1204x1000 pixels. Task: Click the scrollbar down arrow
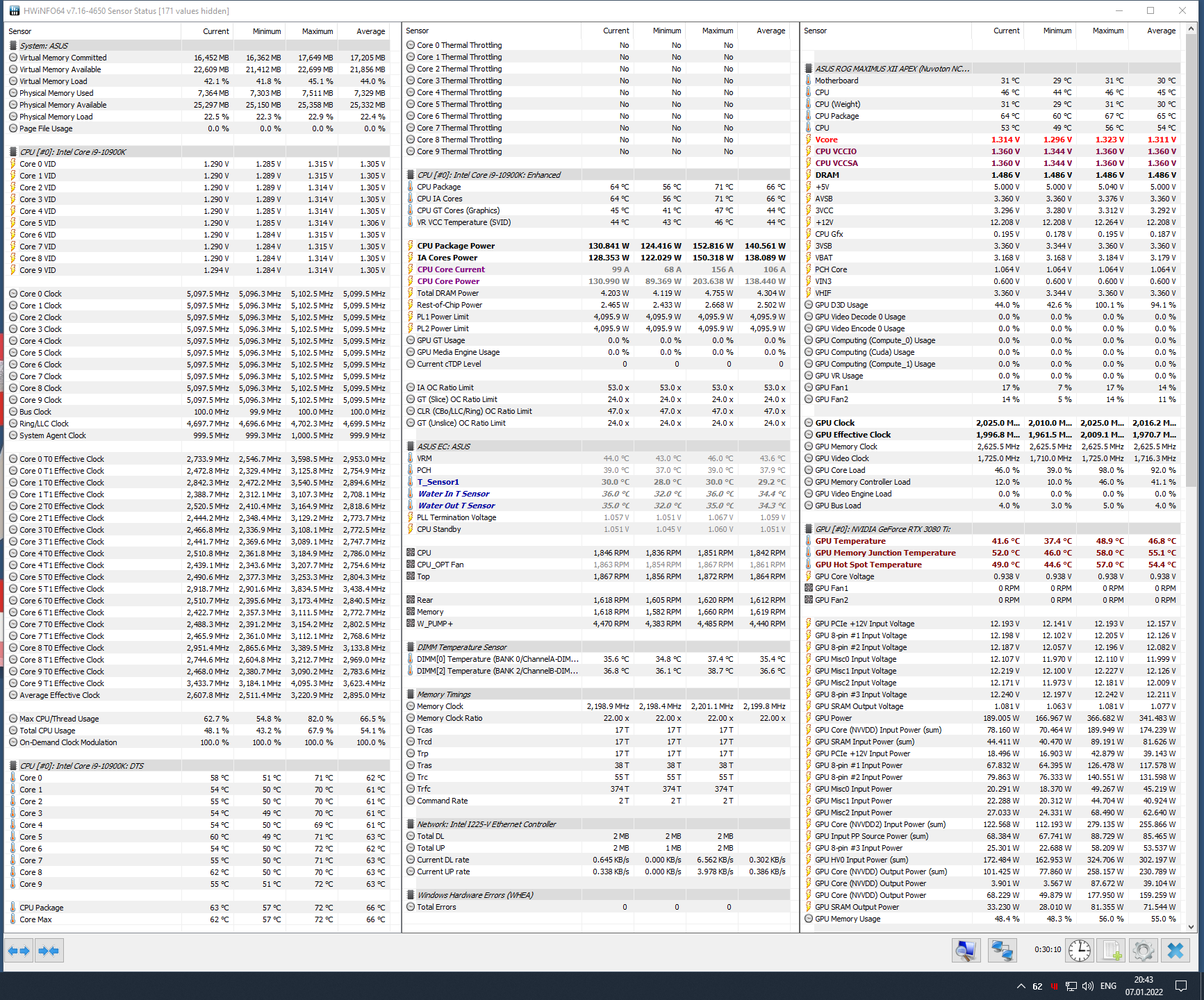click(x=1191, y=926)
